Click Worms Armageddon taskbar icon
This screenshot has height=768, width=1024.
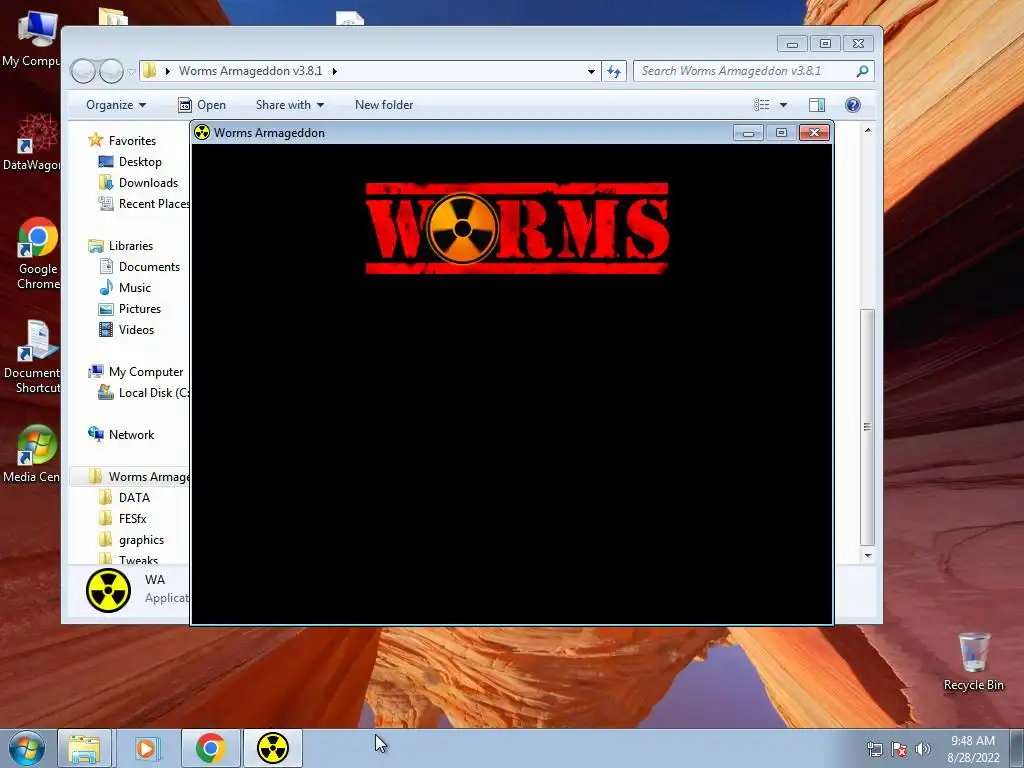tap(273, 748)
